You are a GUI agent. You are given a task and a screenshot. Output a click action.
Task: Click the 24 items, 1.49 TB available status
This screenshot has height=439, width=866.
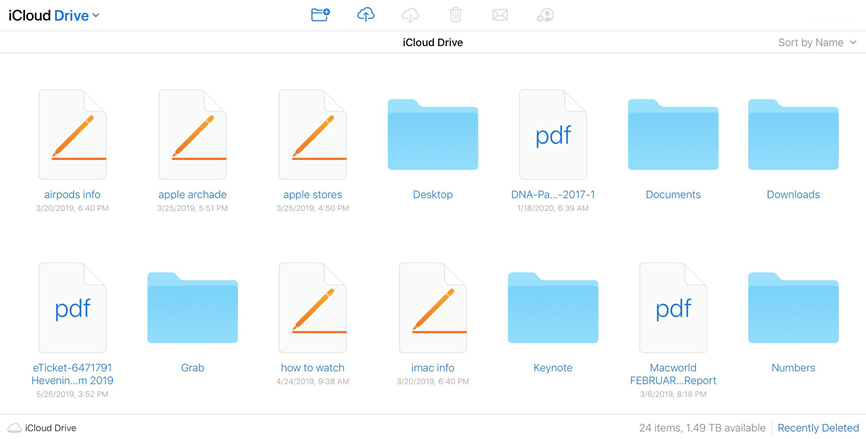click(702, 428)
